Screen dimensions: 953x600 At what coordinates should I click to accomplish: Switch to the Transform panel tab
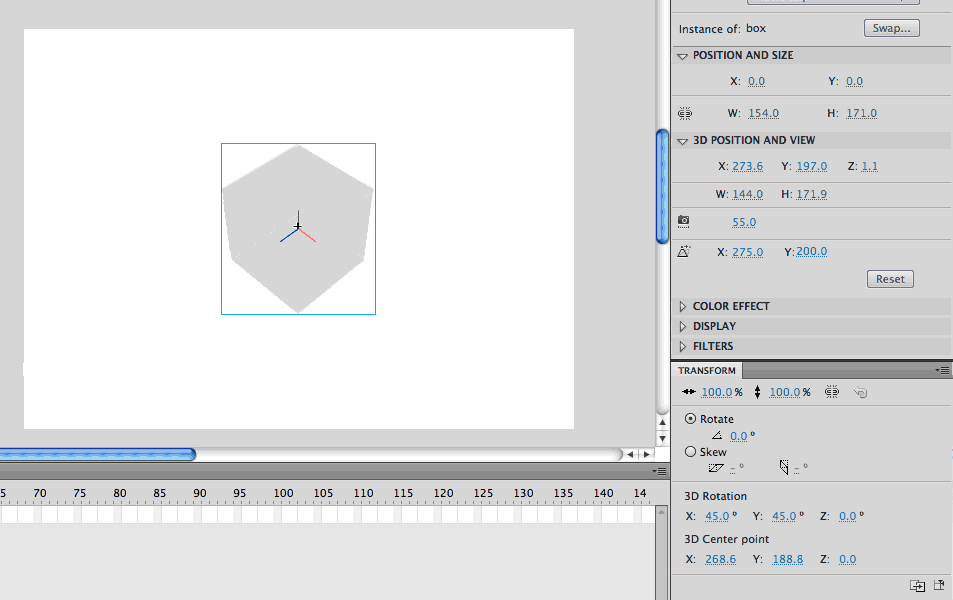707,371
